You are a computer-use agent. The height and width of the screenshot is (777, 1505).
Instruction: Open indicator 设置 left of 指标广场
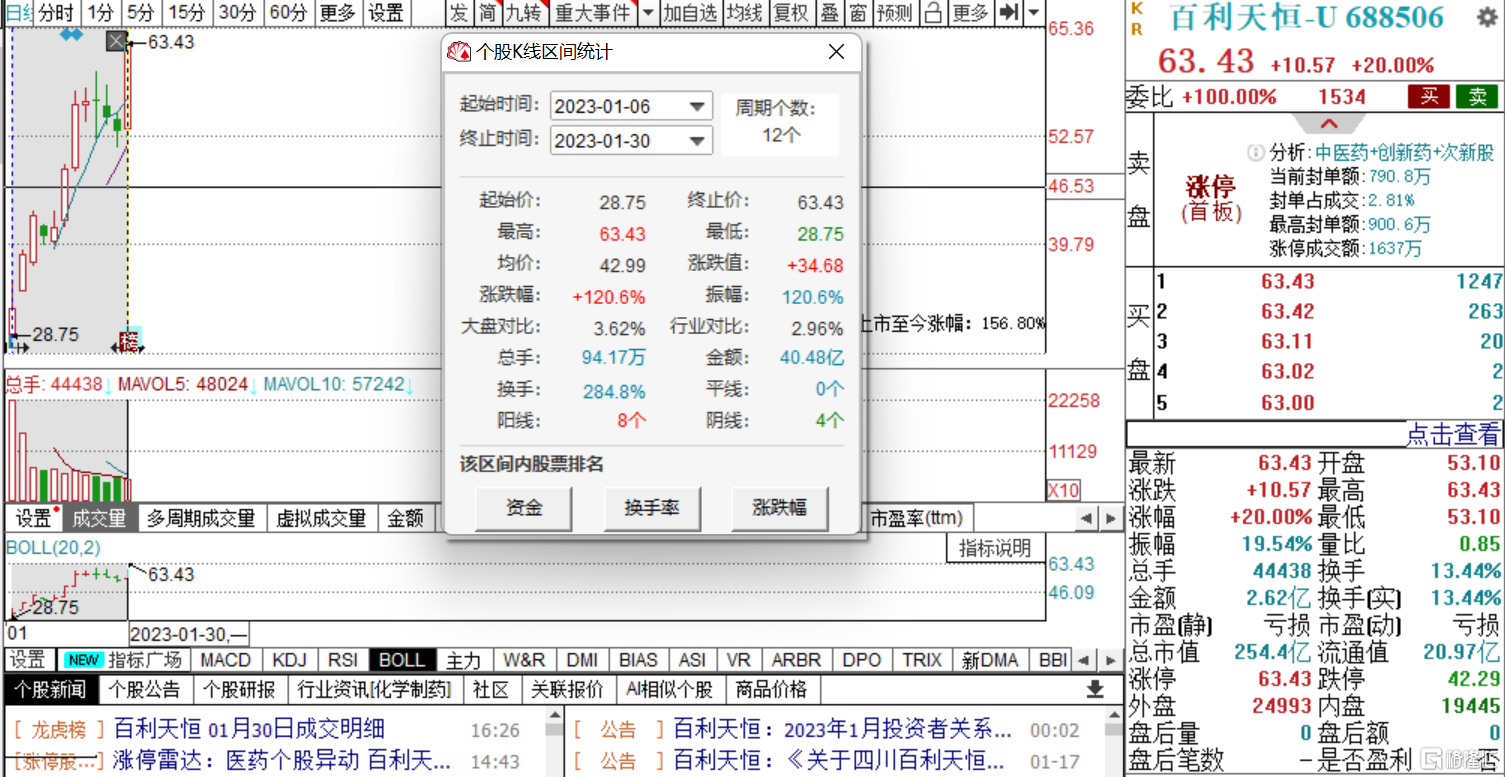pos(28,660)
